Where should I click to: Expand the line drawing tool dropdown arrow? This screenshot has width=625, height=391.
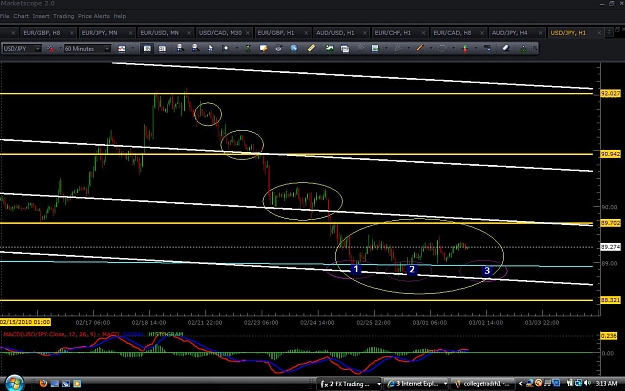tap(430, 49)
